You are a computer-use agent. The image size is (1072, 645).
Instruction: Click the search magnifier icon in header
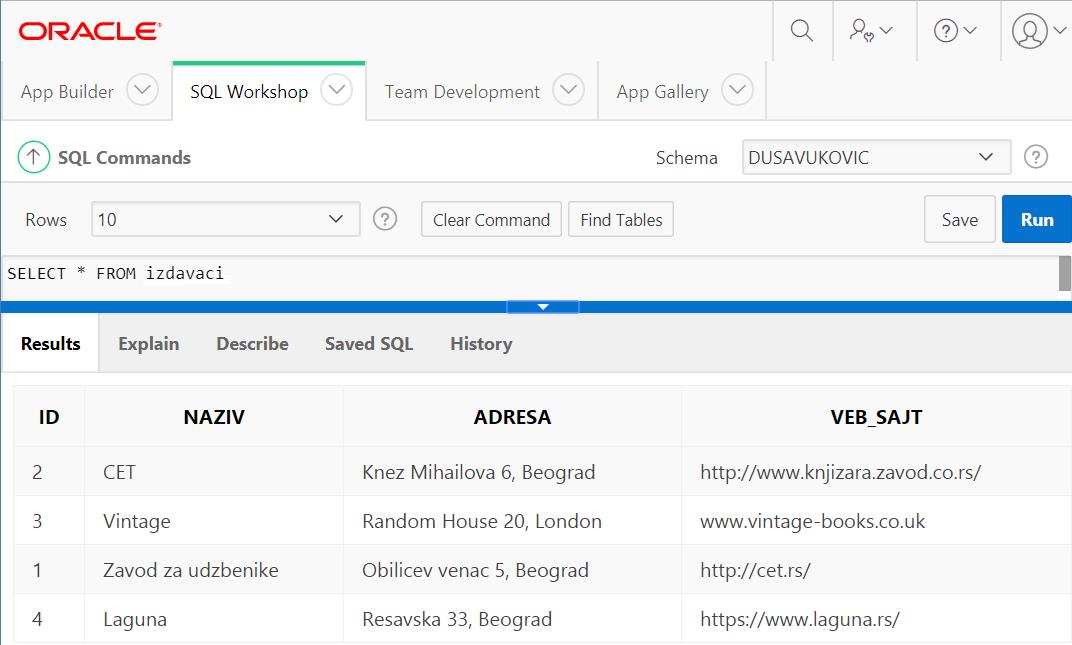(801, 31)
